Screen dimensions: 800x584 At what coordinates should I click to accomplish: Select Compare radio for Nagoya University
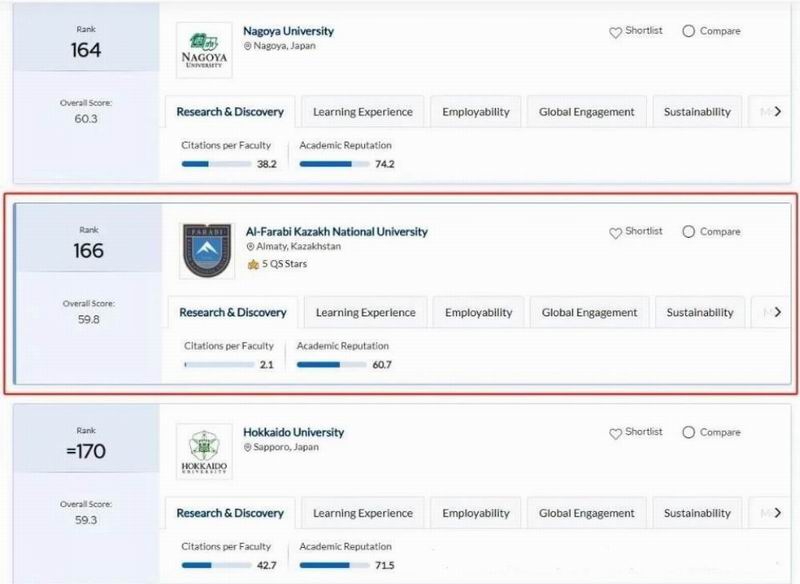[x=688, y=31]
